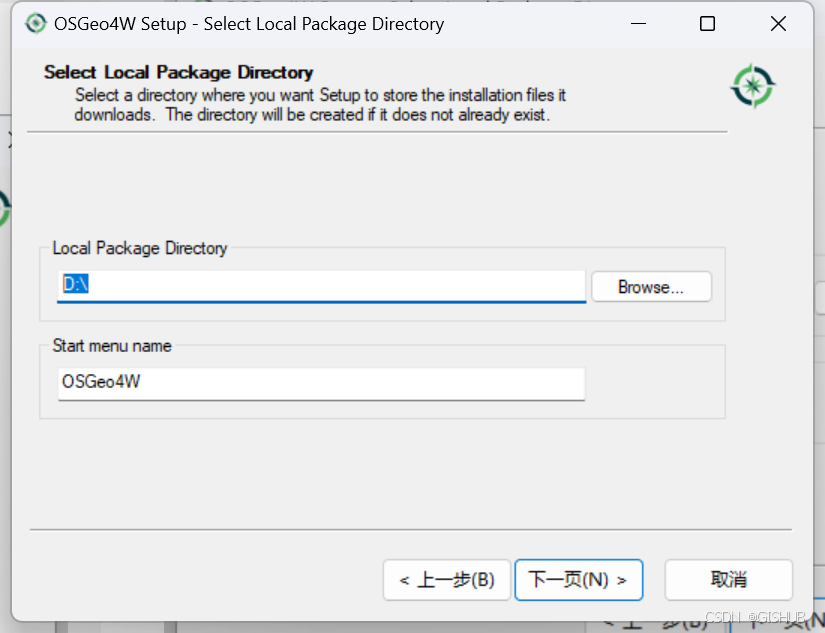Go to next page with 下一页(N)
Viewport: 825px width, 633px height.
579,580
